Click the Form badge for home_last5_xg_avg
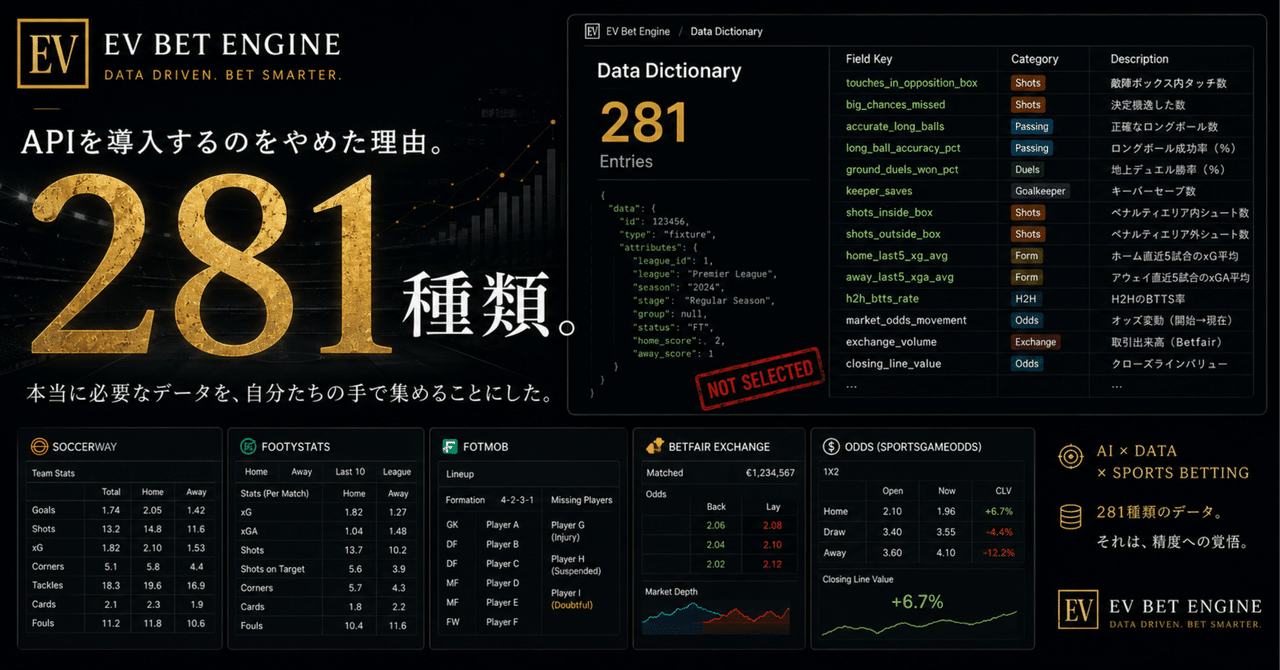Viewport: 1280px width, 670px height. click(1026, 255)
